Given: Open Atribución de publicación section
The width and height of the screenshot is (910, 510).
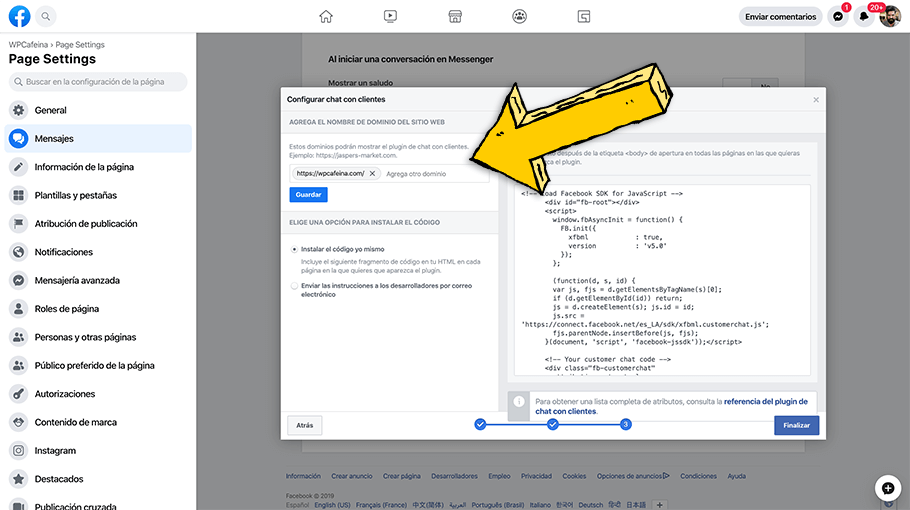Looking at the screenshot, I should (98, 224).
